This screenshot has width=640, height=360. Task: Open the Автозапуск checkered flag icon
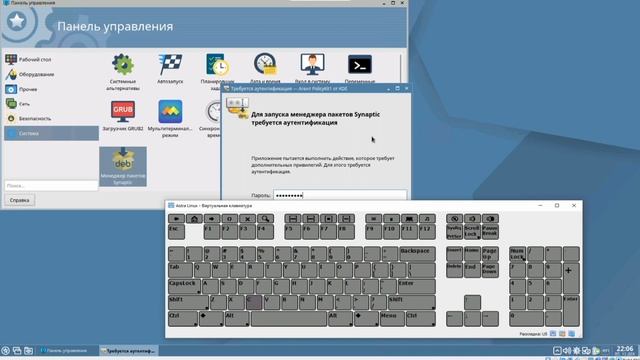(x=170, y=69)
